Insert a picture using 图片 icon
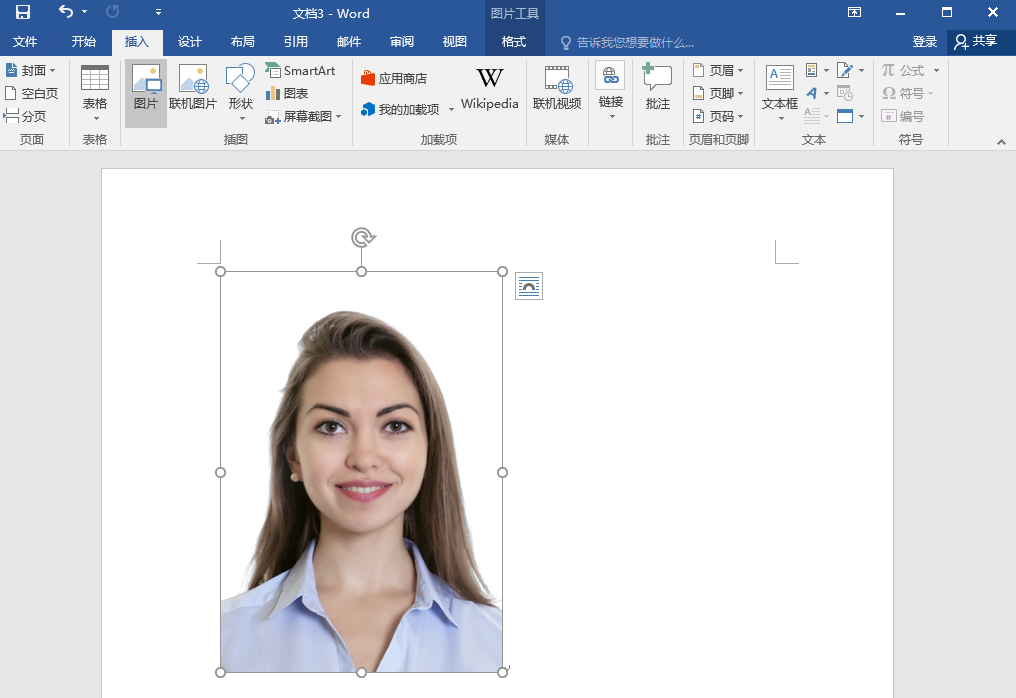1016x698 pixels. click(146, 87)
